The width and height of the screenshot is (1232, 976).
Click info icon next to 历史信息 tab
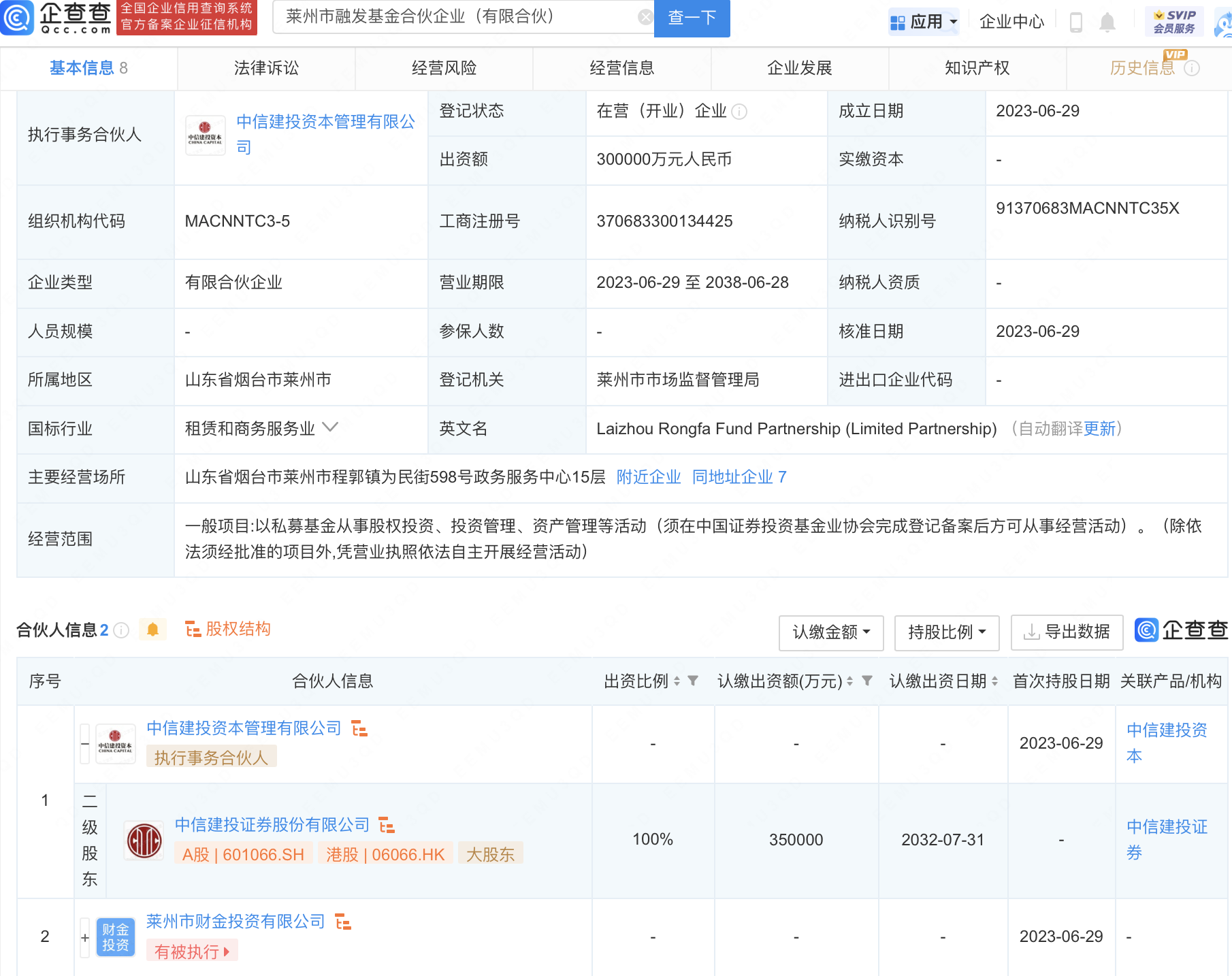pos(1192,68)
